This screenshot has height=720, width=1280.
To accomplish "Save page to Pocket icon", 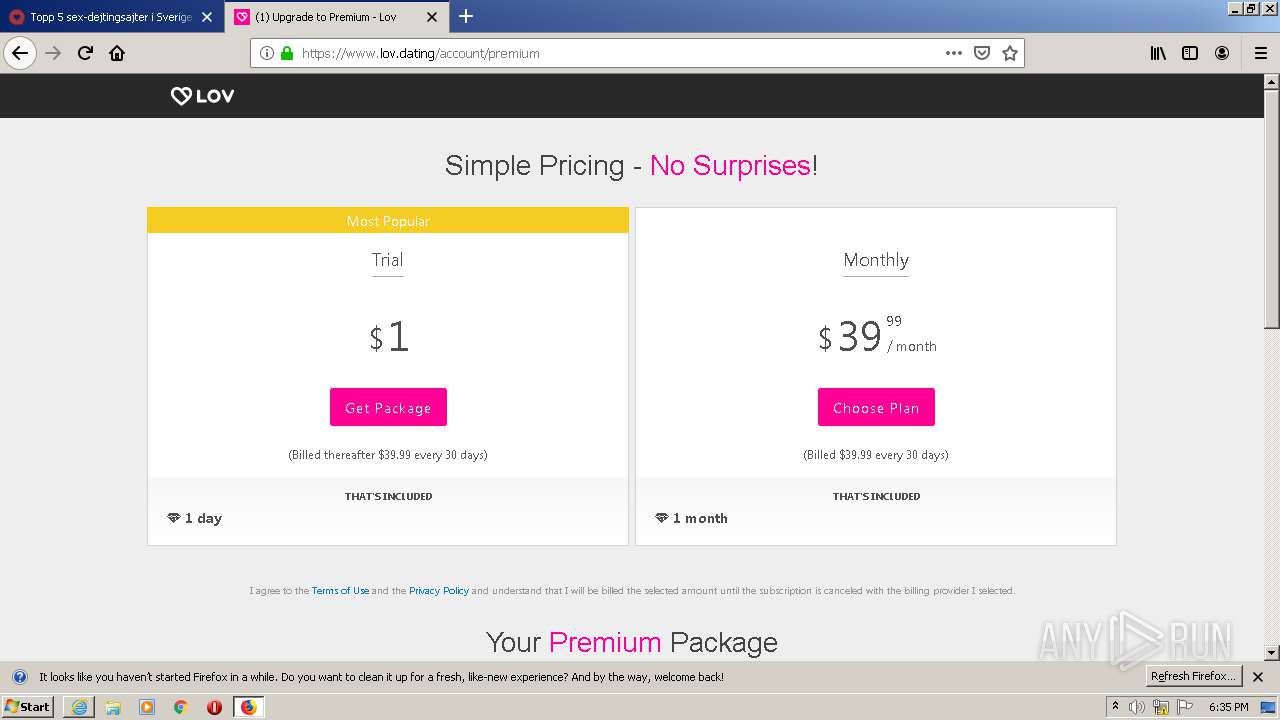I will click(982, 53).
